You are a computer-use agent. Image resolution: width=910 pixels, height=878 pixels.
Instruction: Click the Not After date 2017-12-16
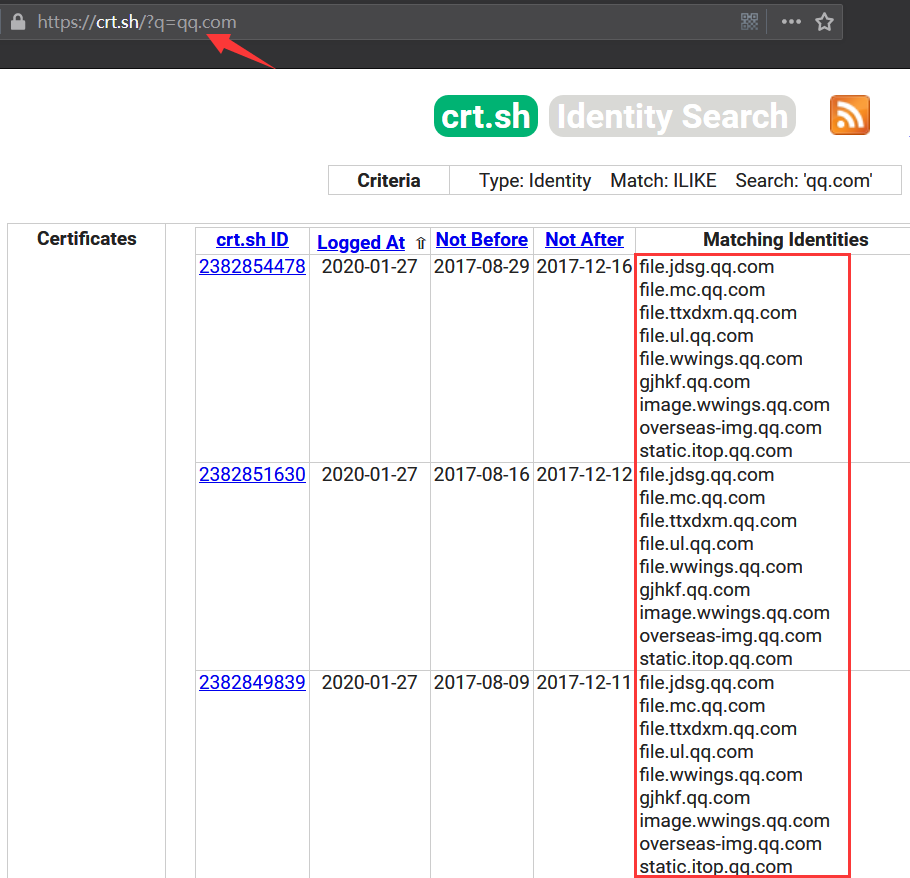coord(584,266)
